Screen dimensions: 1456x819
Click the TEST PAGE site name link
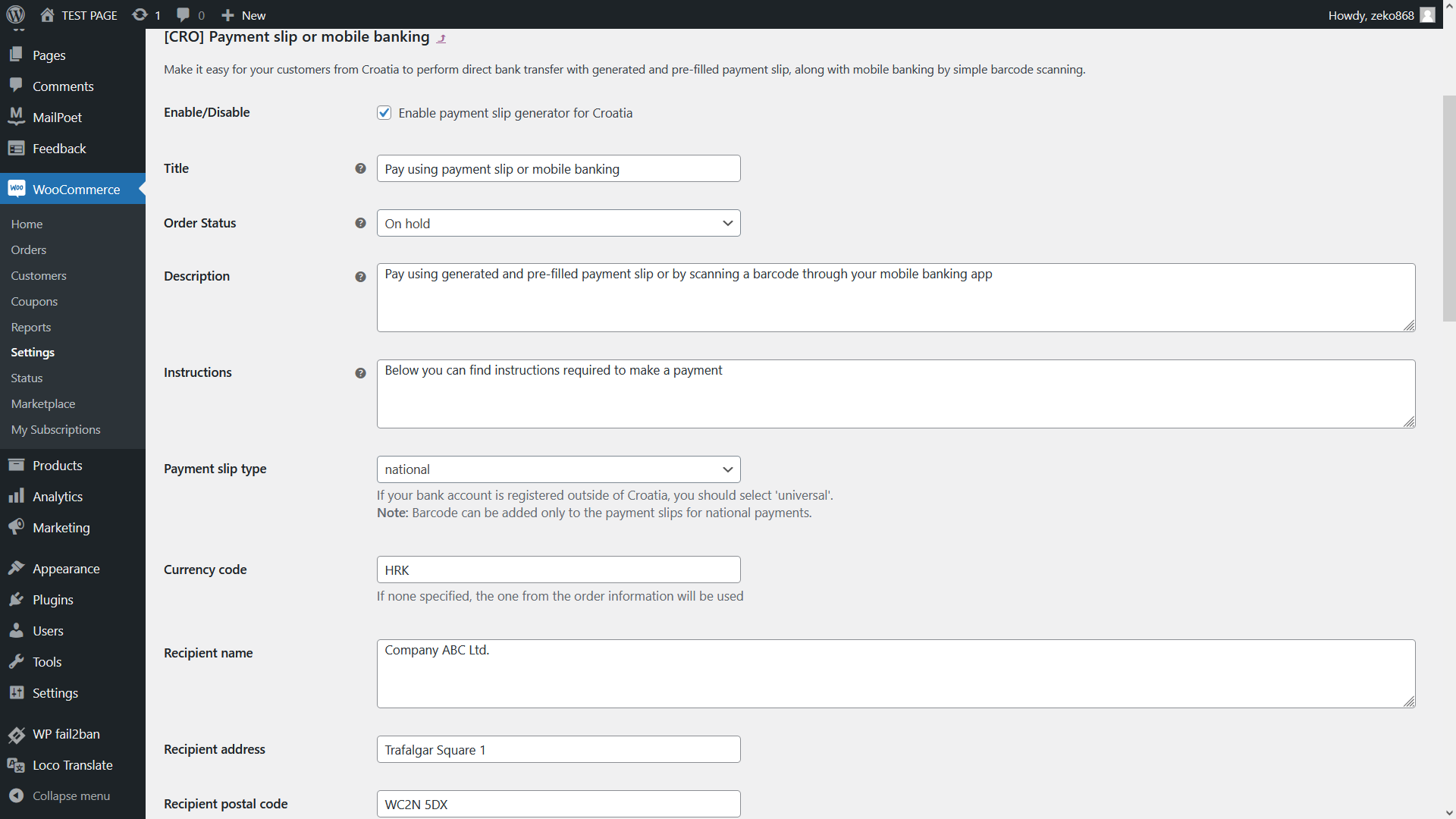coord(89,15)
